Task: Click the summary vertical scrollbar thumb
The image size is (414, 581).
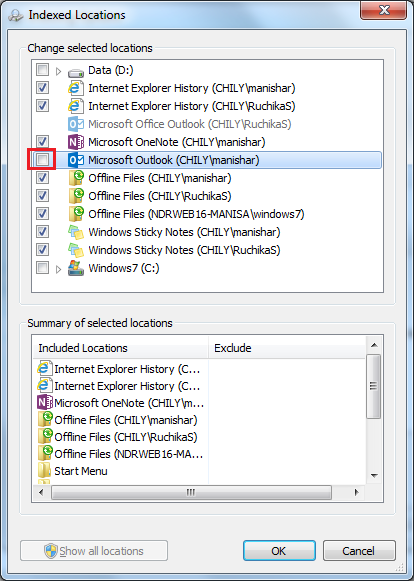Action: (x=374, y=386)
